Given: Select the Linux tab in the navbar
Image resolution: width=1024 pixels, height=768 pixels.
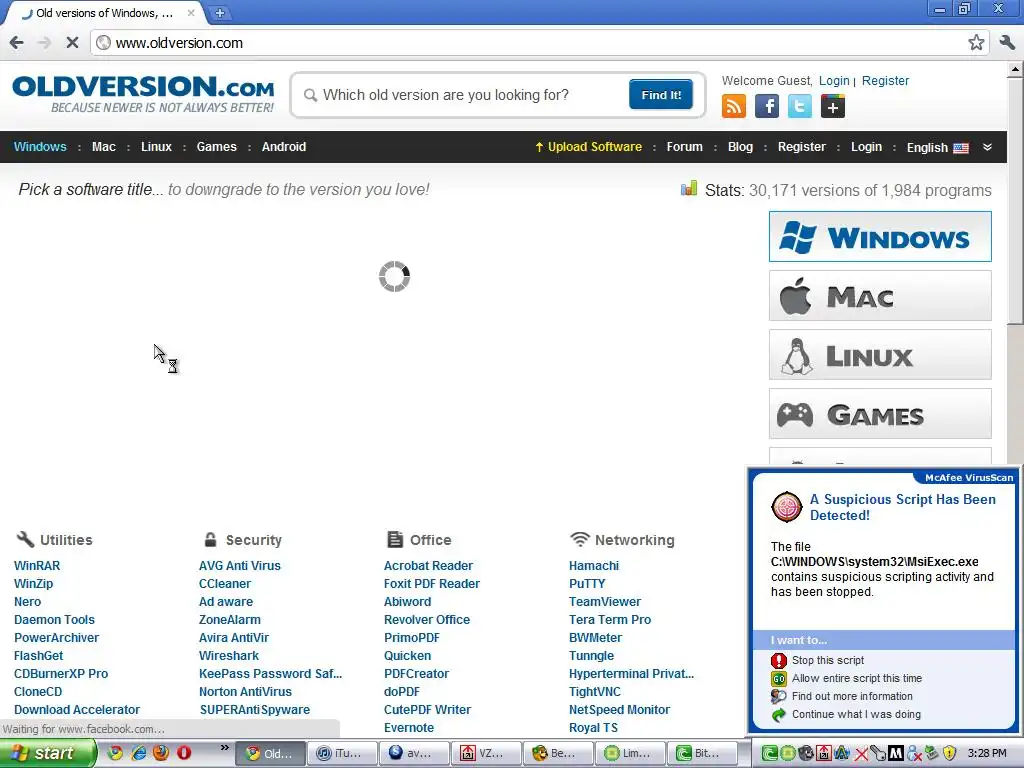Looking at the screenshot, I should pyautogui.click(x=156, y=147).
